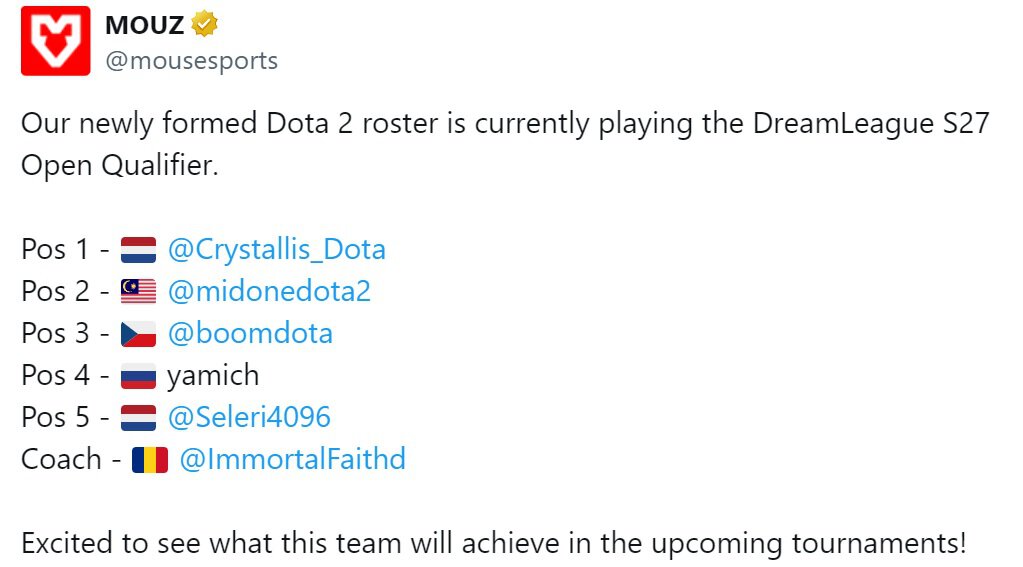This screenshot has height=567, width=1023.
Task: Click the Romanian flag beside ImmortalFaithd
Action: coord(150,460)
